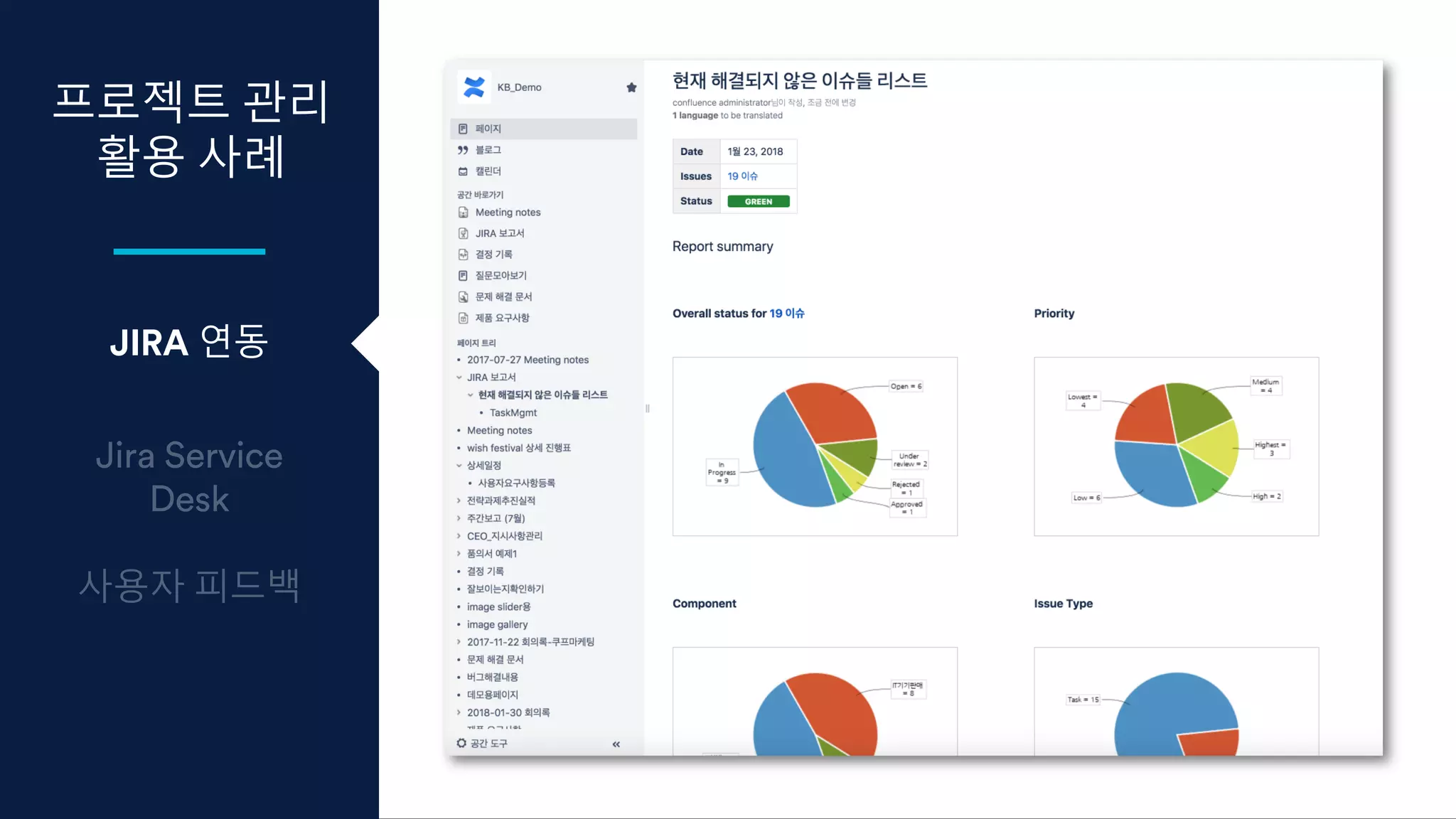Click the confluence administrator author link
The width and height of the screenshot is (1456, 819).
(722, 102)
